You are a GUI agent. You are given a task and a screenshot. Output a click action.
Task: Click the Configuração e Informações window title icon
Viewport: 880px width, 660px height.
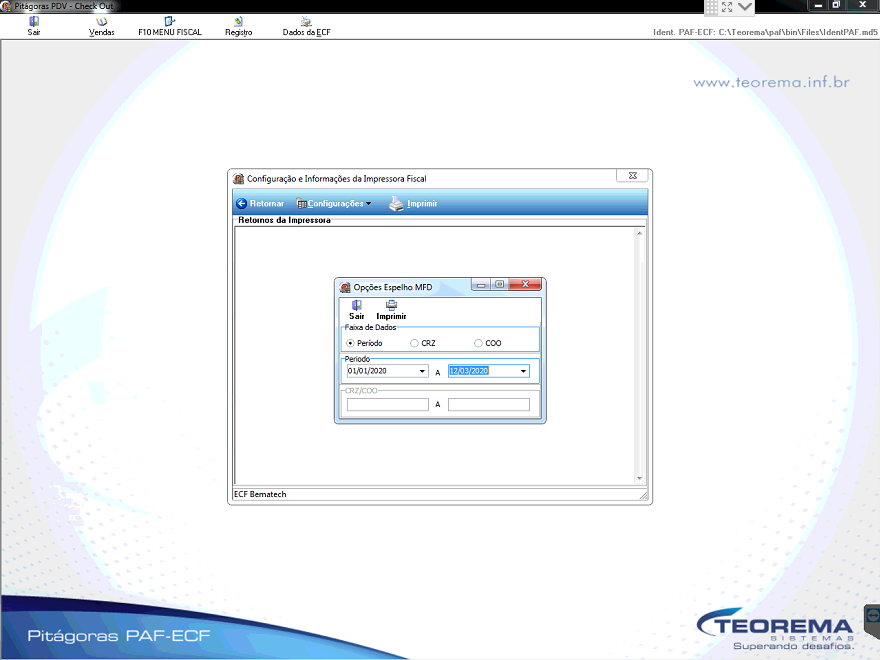(239, 178)
